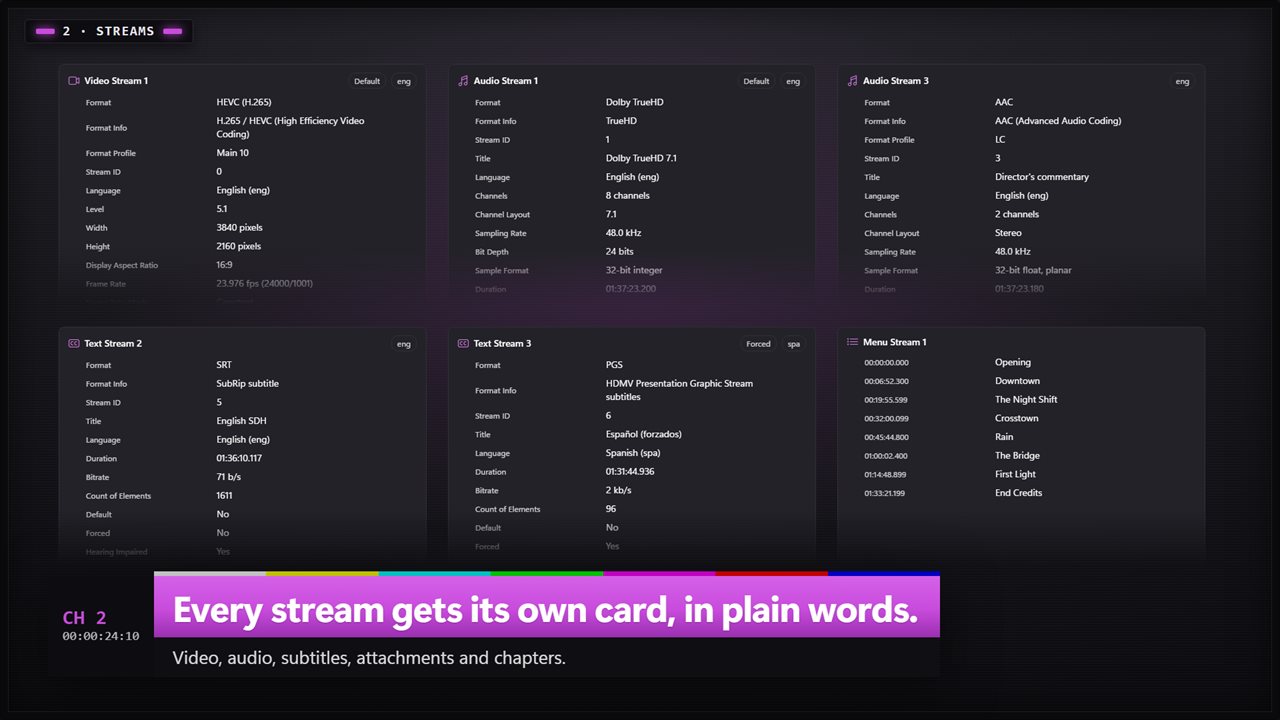Click the spa badge on Text Stream 3
Screen dimensions: 1280x720
pyautogui.click(x=793, y=344)
